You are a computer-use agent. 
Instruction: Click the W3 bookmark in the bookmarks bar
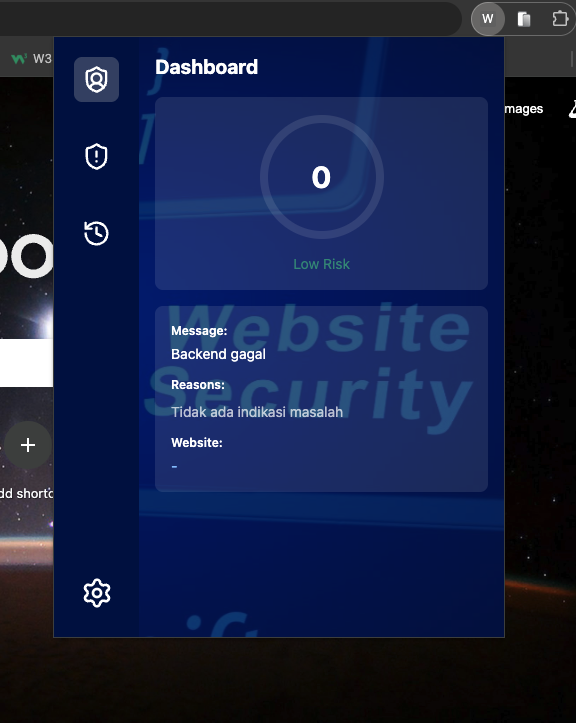coord(31,59)
